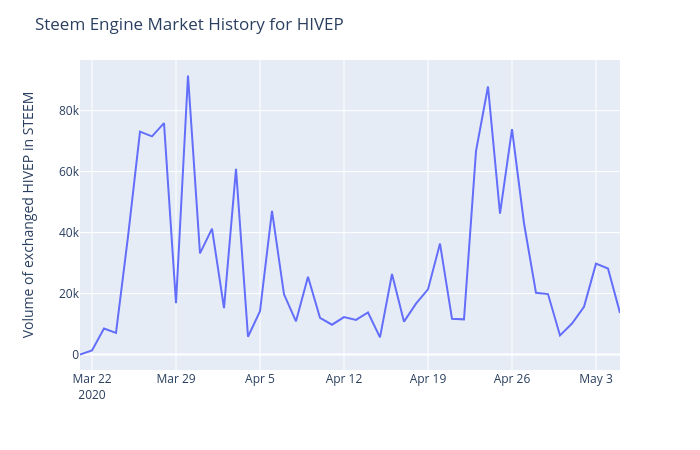
Task: Click the highest volume peak after Mar 29
Action: click(x=188, y=76)
